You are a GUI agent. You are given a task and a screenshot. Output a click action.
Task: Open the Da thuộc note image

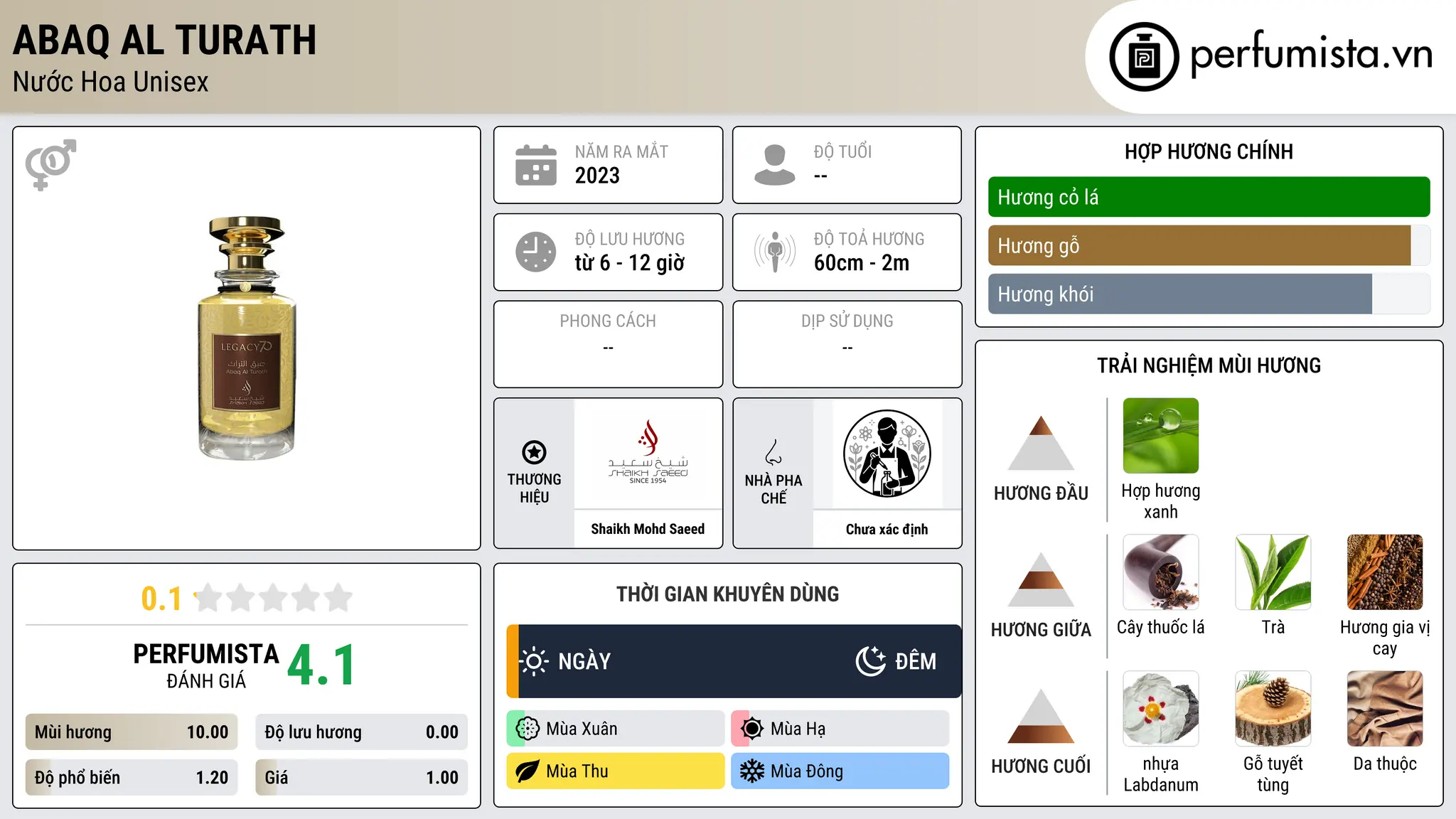pyautogui.click(x=1385, y=709)
